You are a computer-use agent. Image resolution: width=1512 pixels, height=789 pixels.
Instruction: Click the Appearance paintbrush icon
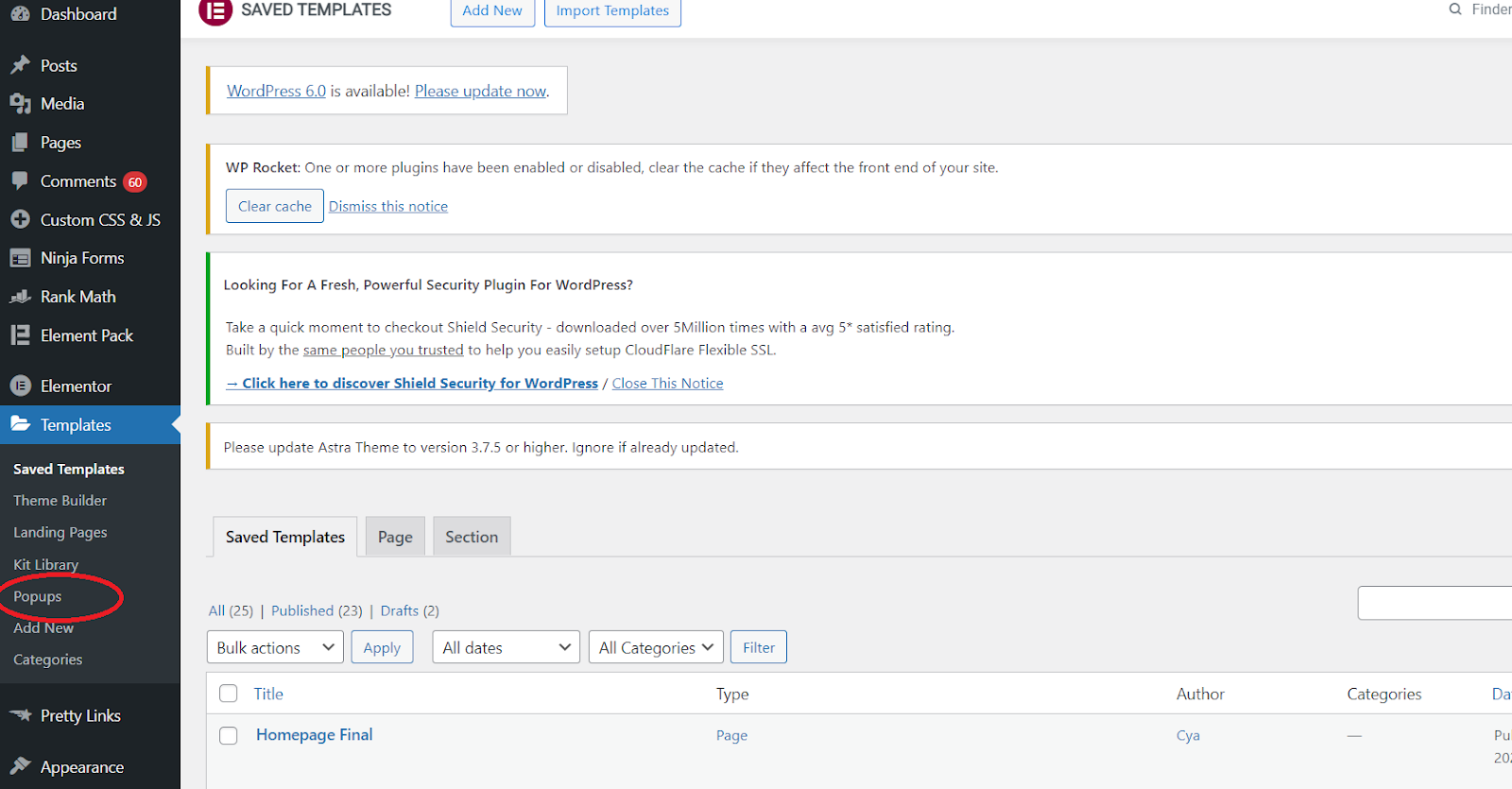coord(20,766)
